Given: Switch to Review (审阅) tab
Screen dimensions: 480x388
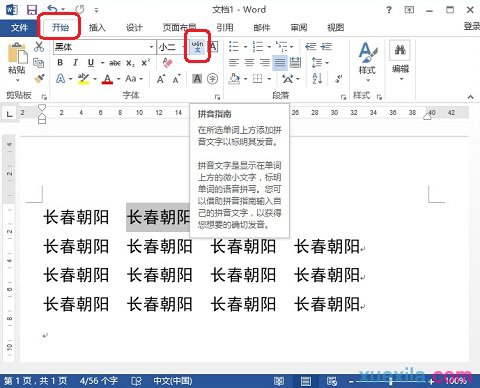Looking at the screenshot, I should [x=299, y=28].
